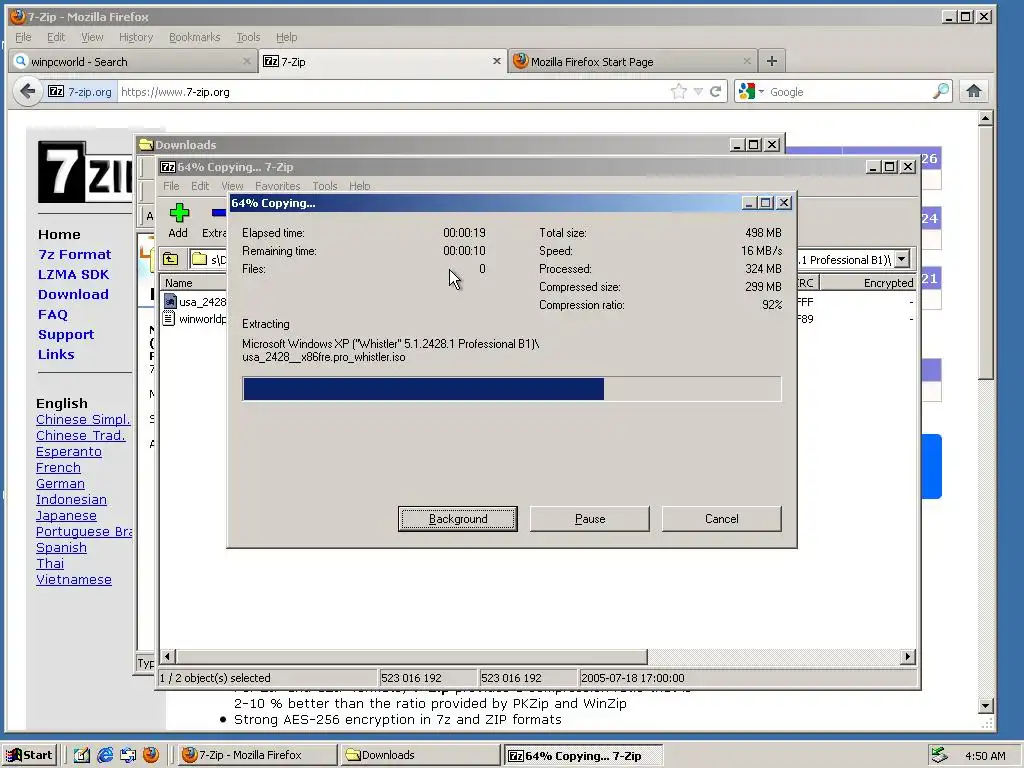Open Firefox Tools menu
Screen dimensions: 1024x768
coord(248,37)
